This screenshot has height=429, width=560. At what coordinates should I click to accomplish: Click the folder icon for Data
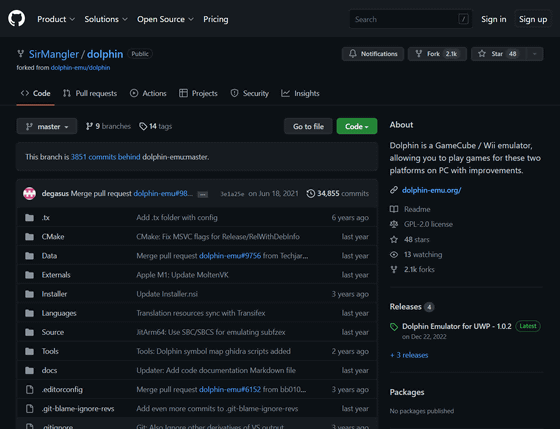(x=30, y=256)
